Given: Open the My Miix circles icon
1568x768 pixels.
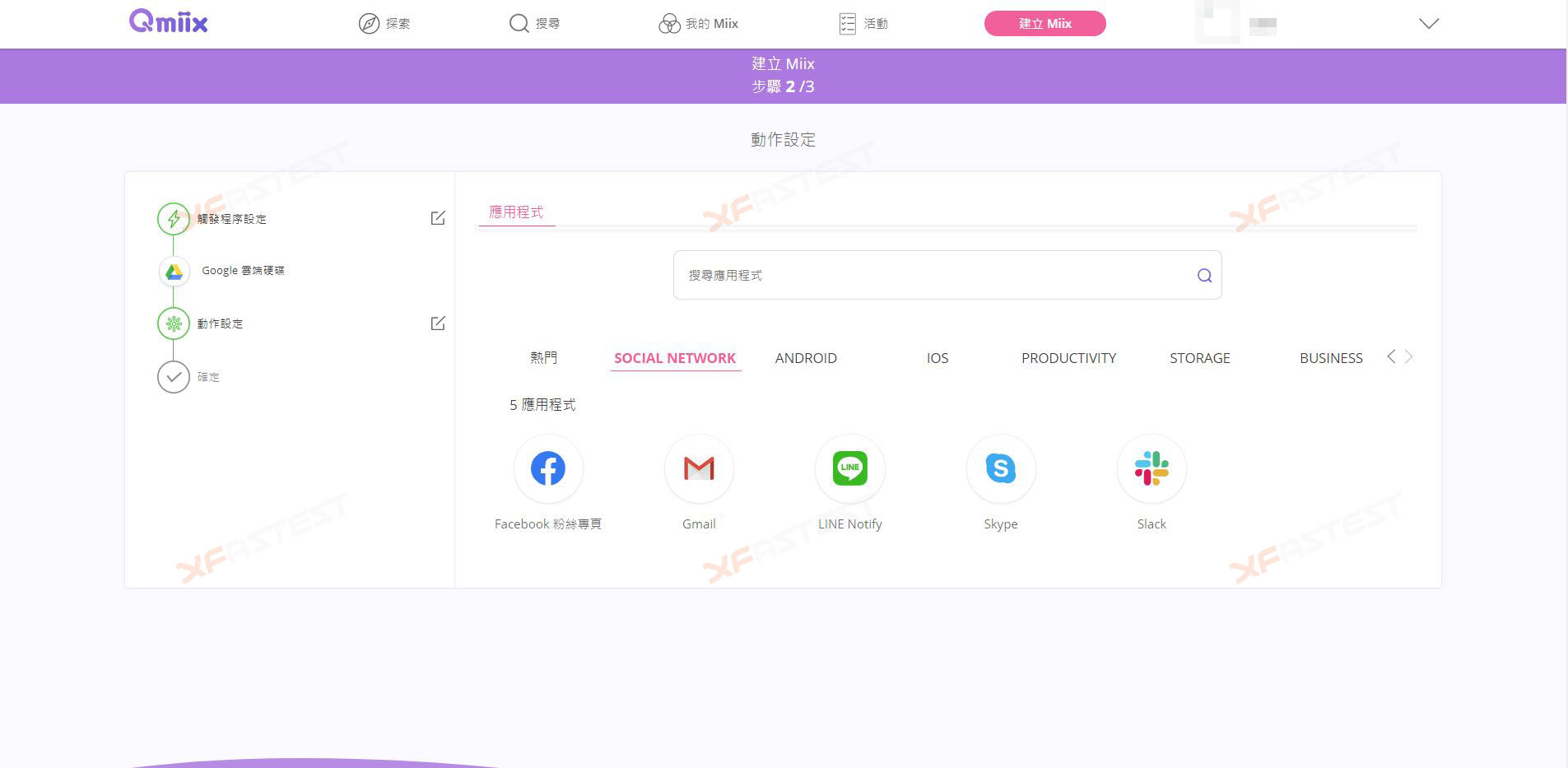Looking at the screenshot, I should (x=669, y=24).
